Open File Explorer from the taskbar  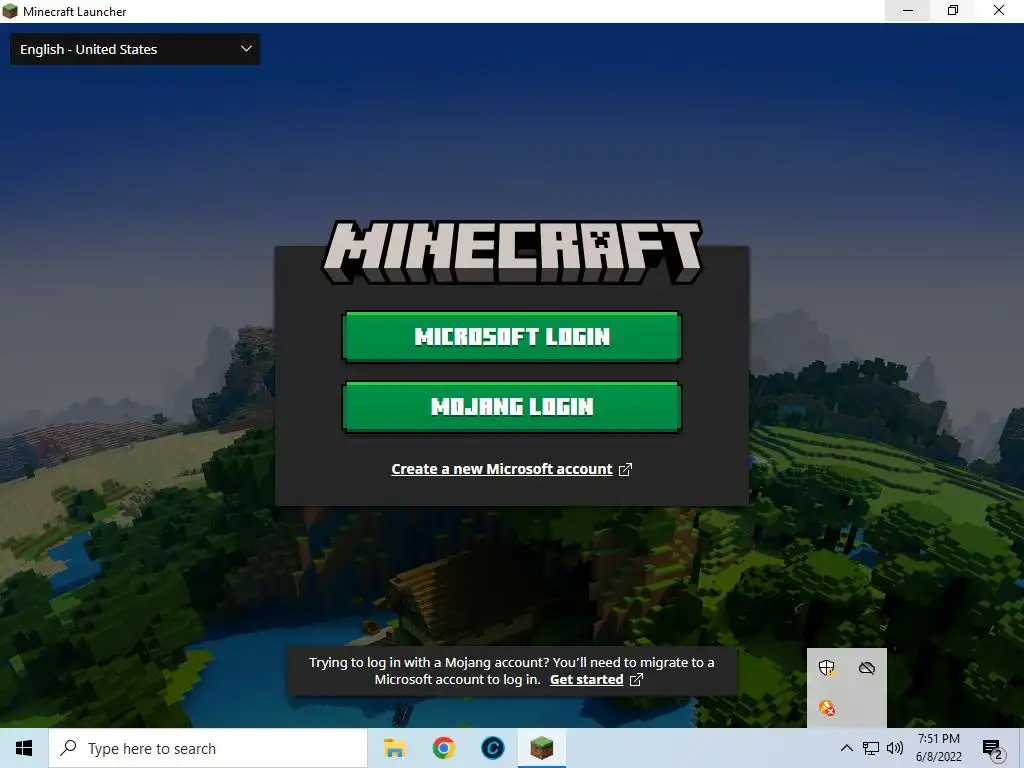pos(394,748)
